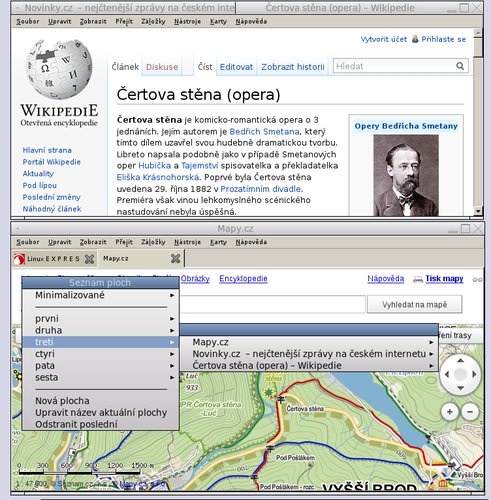Open Zobrazit historii tab

(x=293, y=67)
